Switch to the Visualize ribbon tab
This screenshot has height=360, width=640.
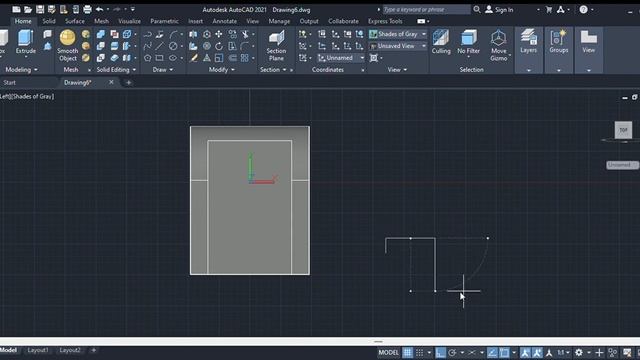129,21
